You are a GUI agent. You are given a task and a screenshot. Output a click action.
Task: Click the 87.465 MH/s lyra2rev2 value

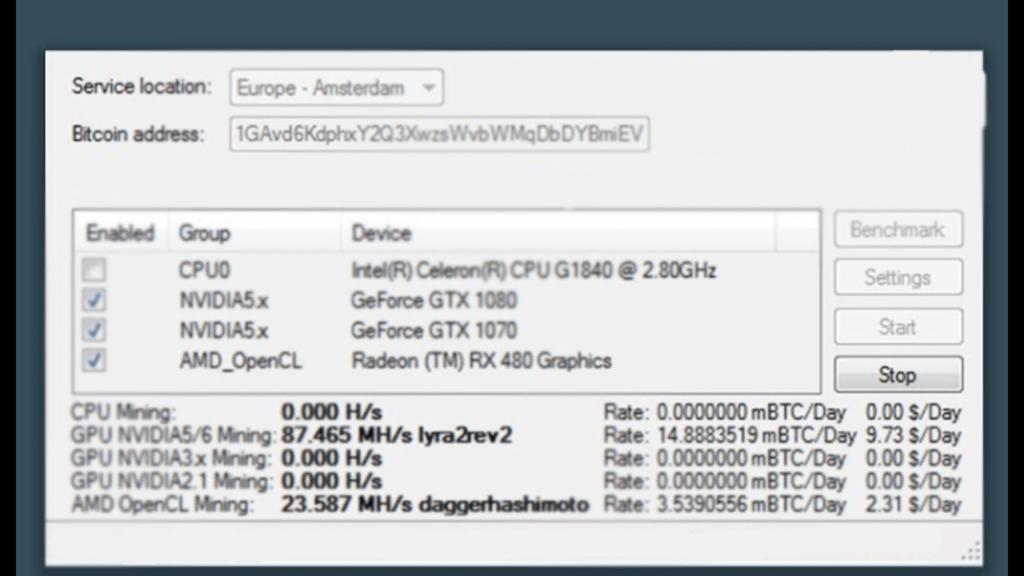click(x=396, y=435)
